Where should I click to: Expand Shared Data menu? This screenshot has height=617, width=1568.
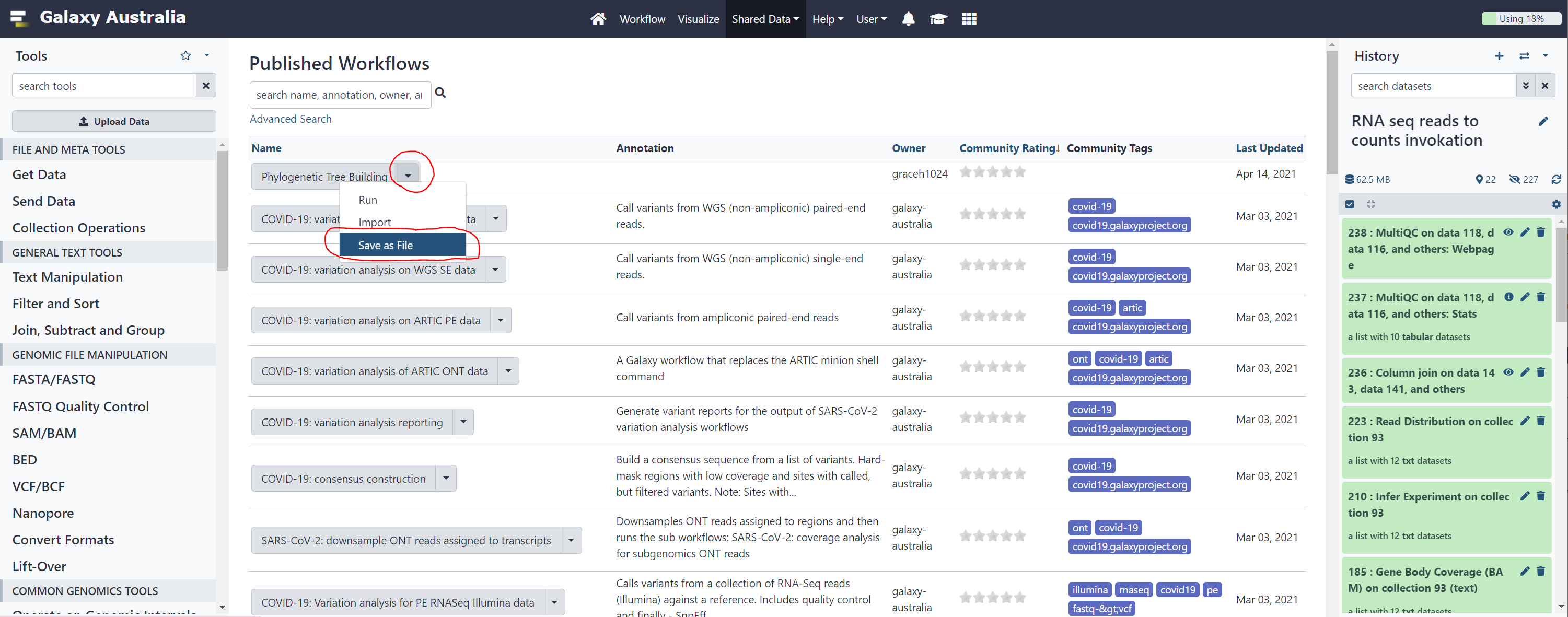pos(764,19)
